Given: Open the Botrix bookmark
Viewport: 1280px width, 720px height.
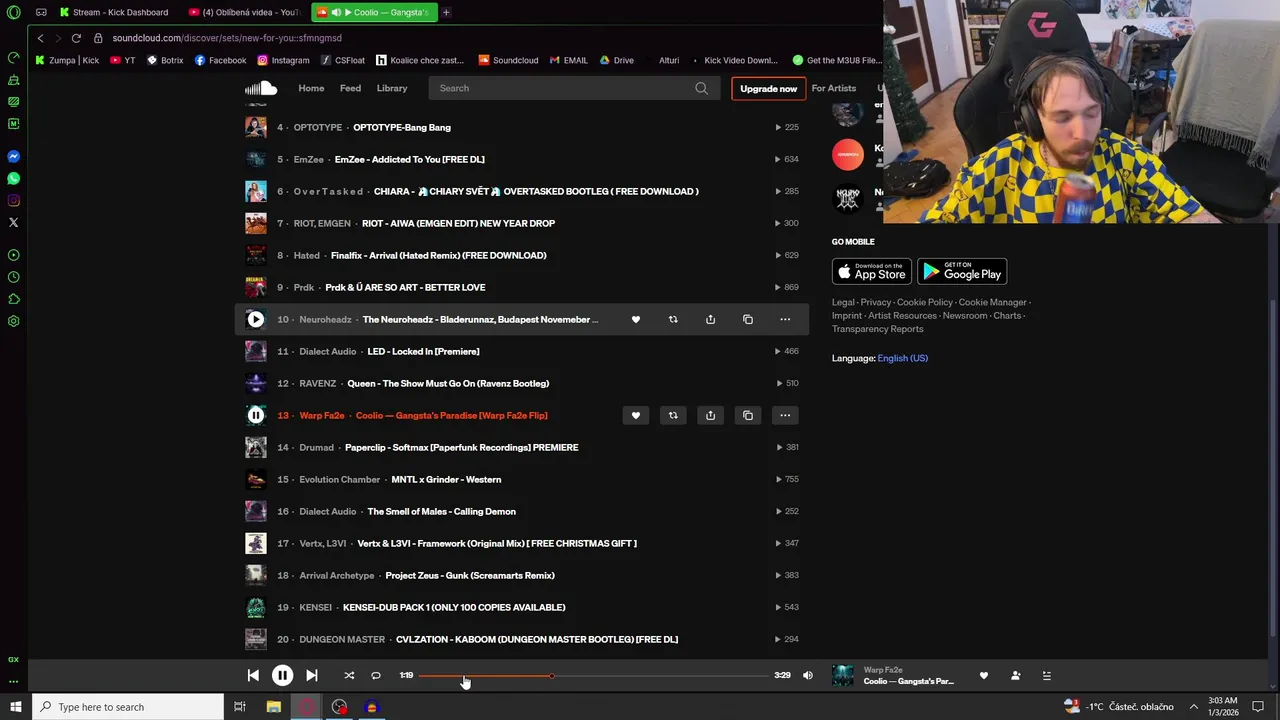Looking at the screenshot, I should 165,60.
